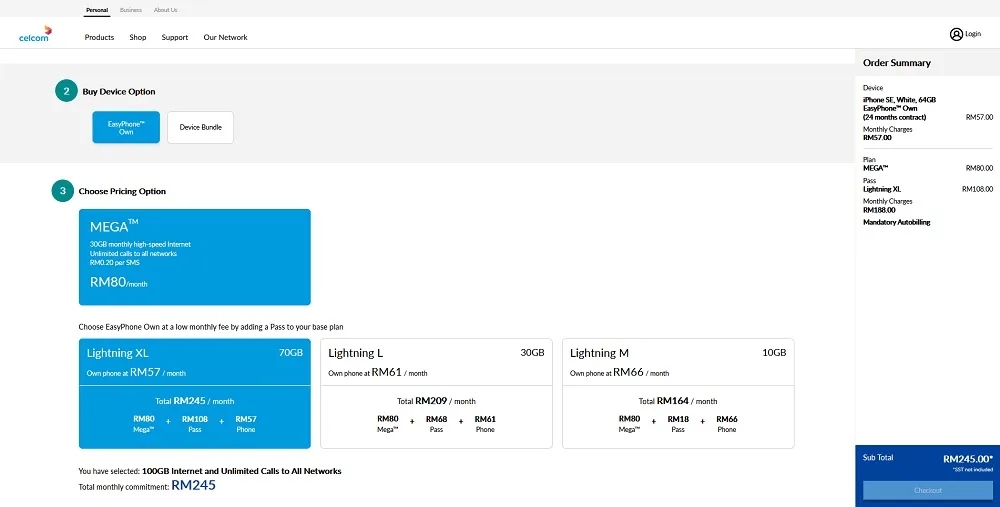Click 'iPhone SE, White, 64GB' device text
The height and width of the screenshot is (507, 1000).
point(899,100)
